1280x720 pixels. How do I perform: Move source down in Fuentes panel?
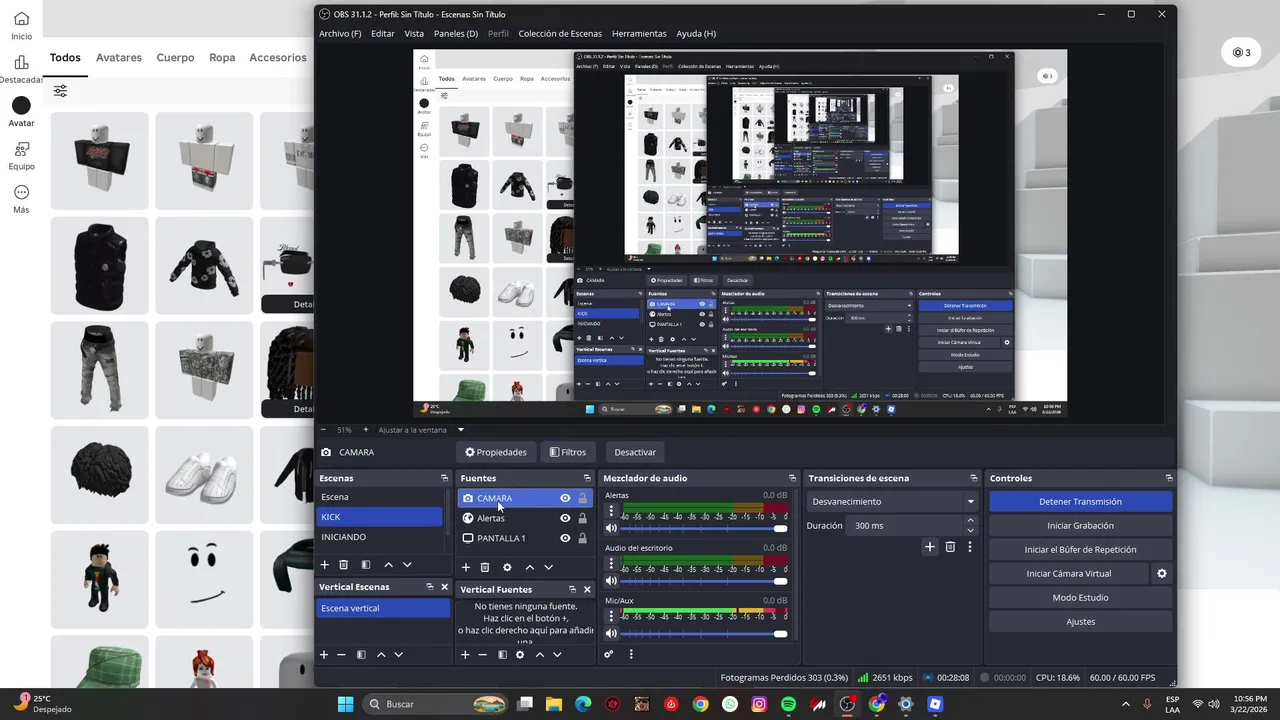548,567
